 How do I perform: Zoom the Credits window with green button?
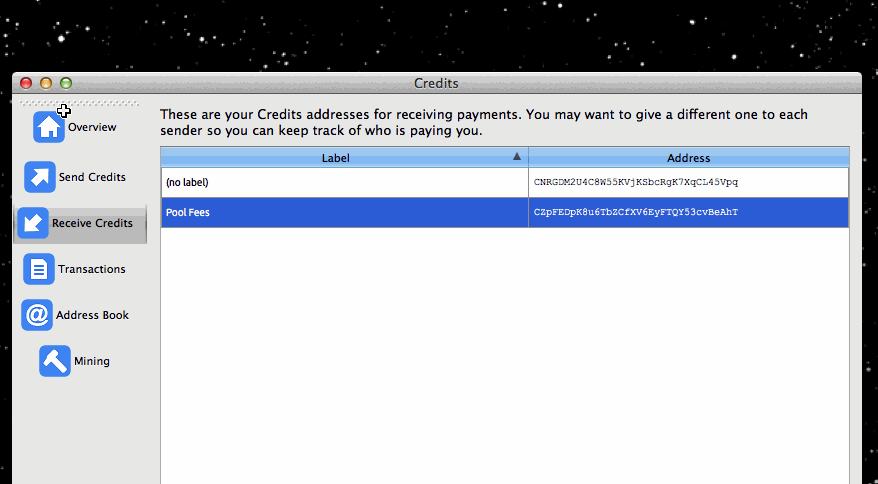[66, 83]
